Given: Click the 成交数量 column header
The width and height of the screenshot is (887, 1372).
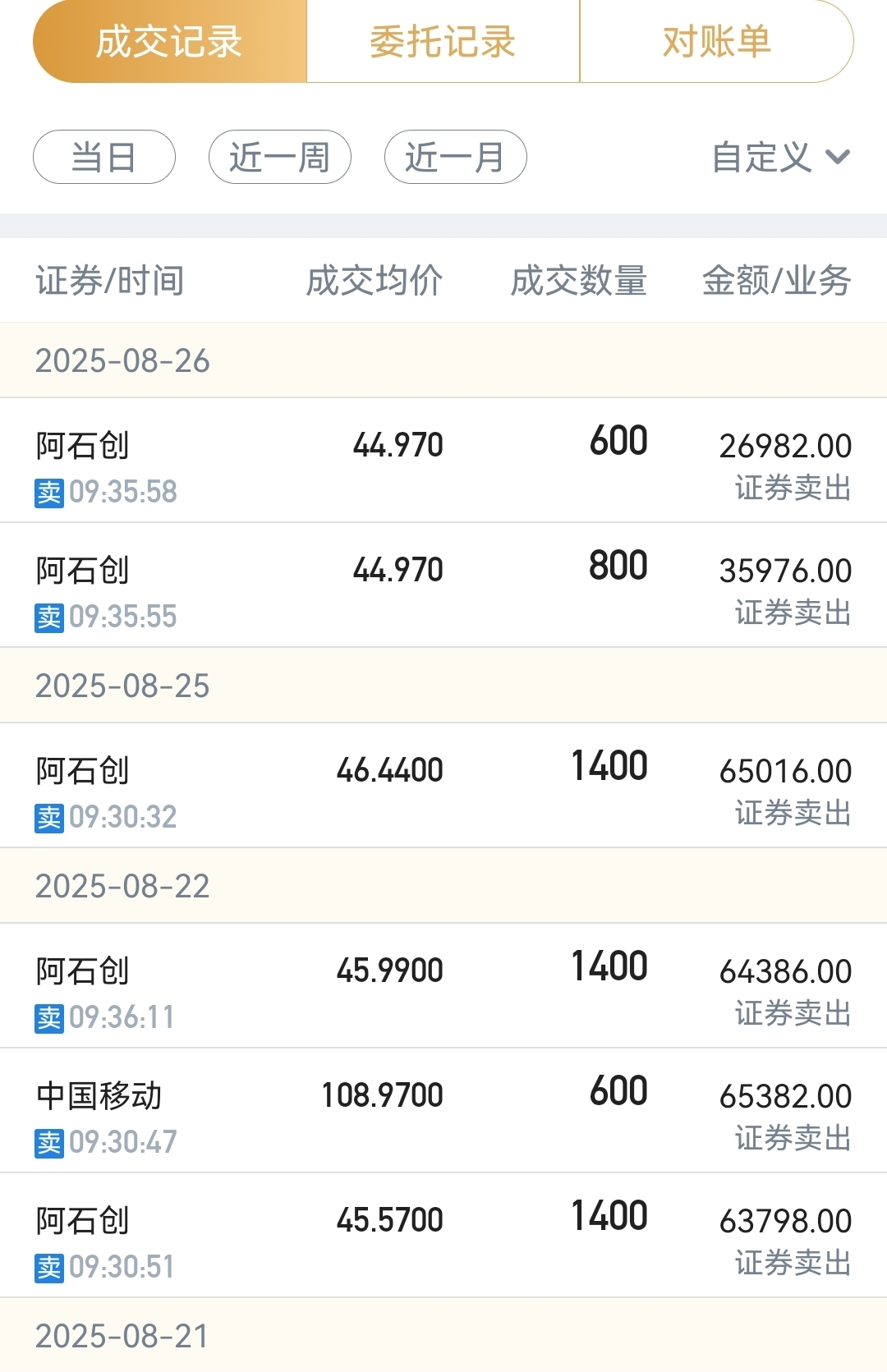Looking at the screenshot, I should [x=579, y=281].
